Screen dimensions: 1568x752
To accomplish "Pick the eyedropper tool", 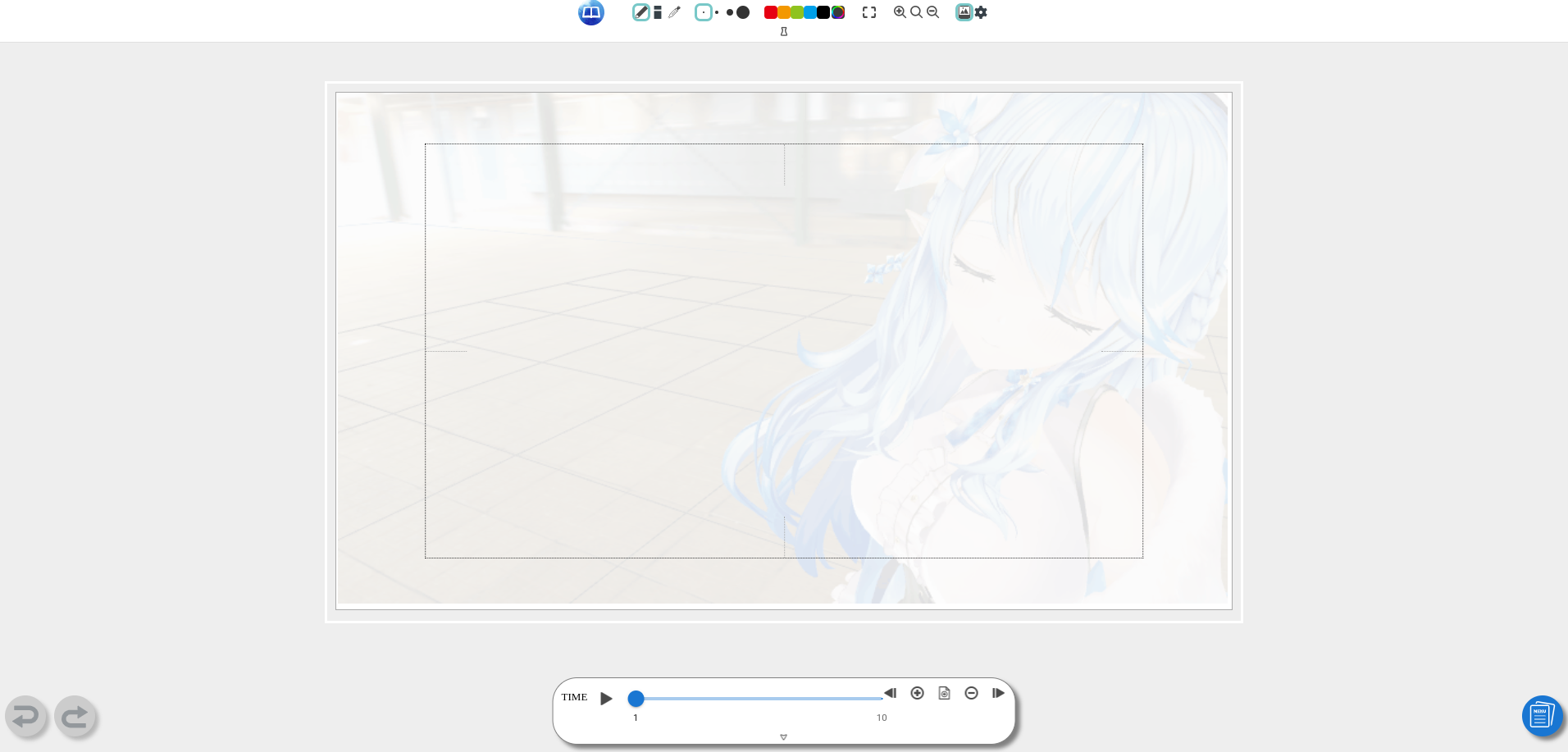I will 674,12.
